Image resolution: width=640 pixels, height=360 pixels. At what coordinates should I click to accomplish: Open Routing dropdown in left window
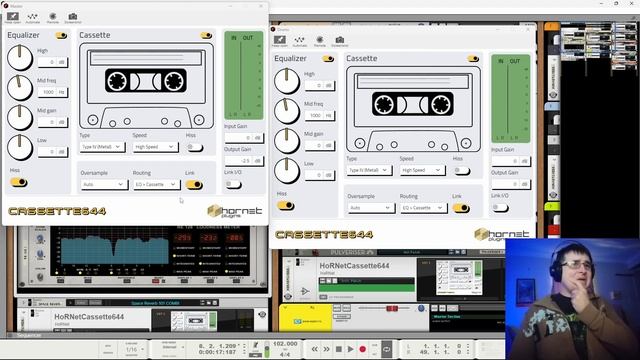156,184
